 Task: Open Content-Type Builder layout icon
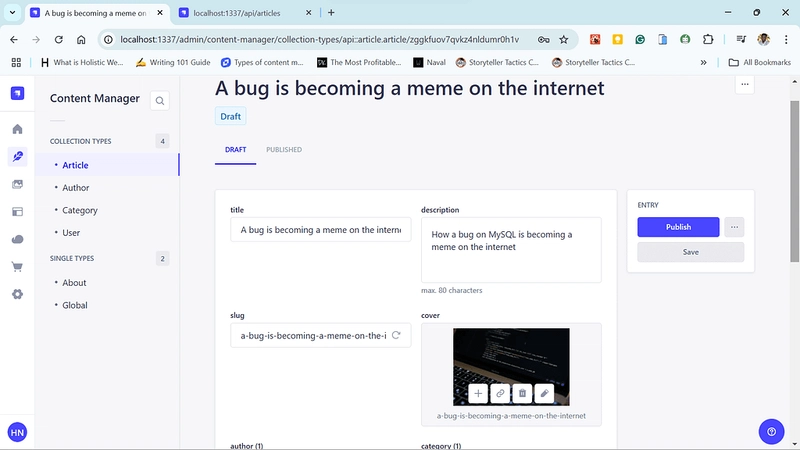17,212
